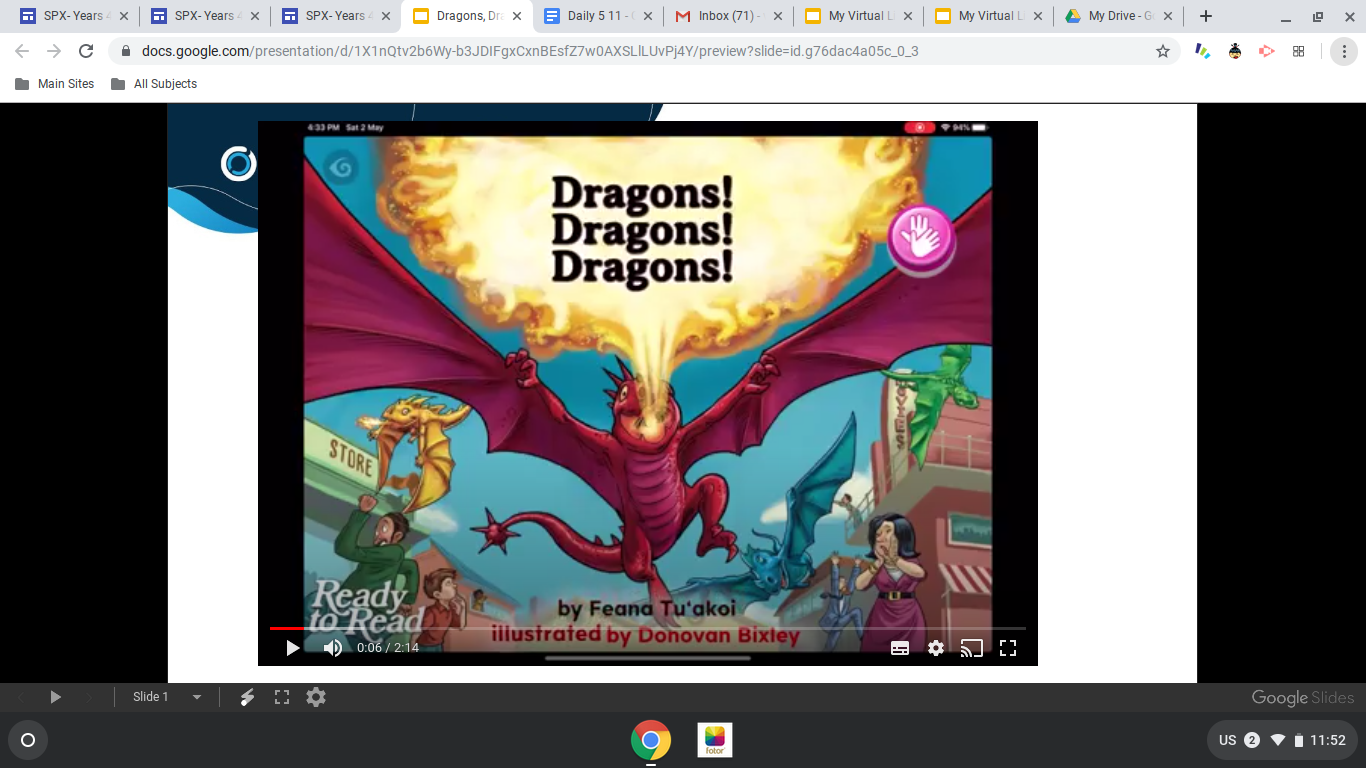The image size is (1366, 768).
Task: Close the My Drive tab
Action: click(1168, 16)
